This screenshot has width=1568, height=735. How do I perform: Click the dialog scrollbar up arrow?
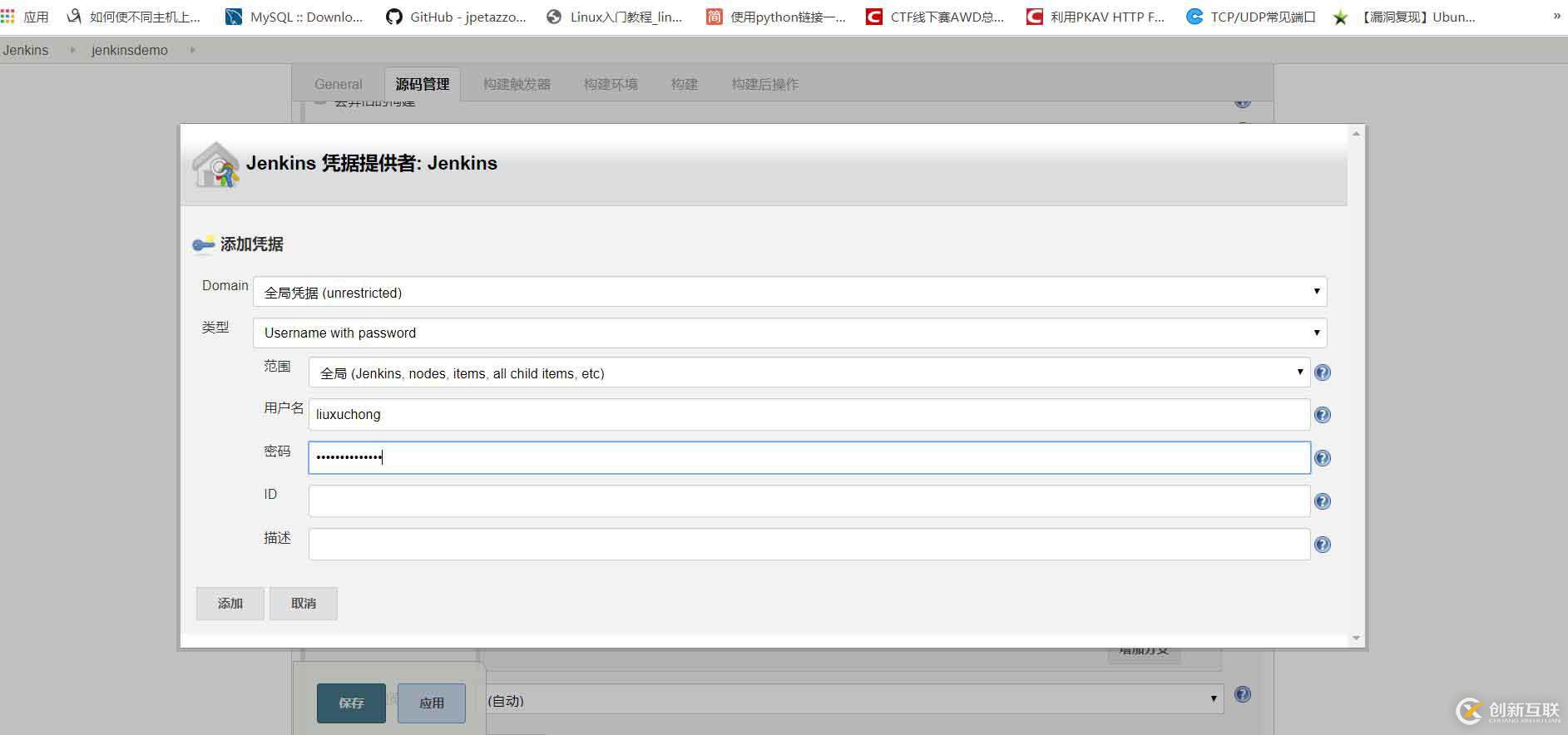click(1357, 134)
